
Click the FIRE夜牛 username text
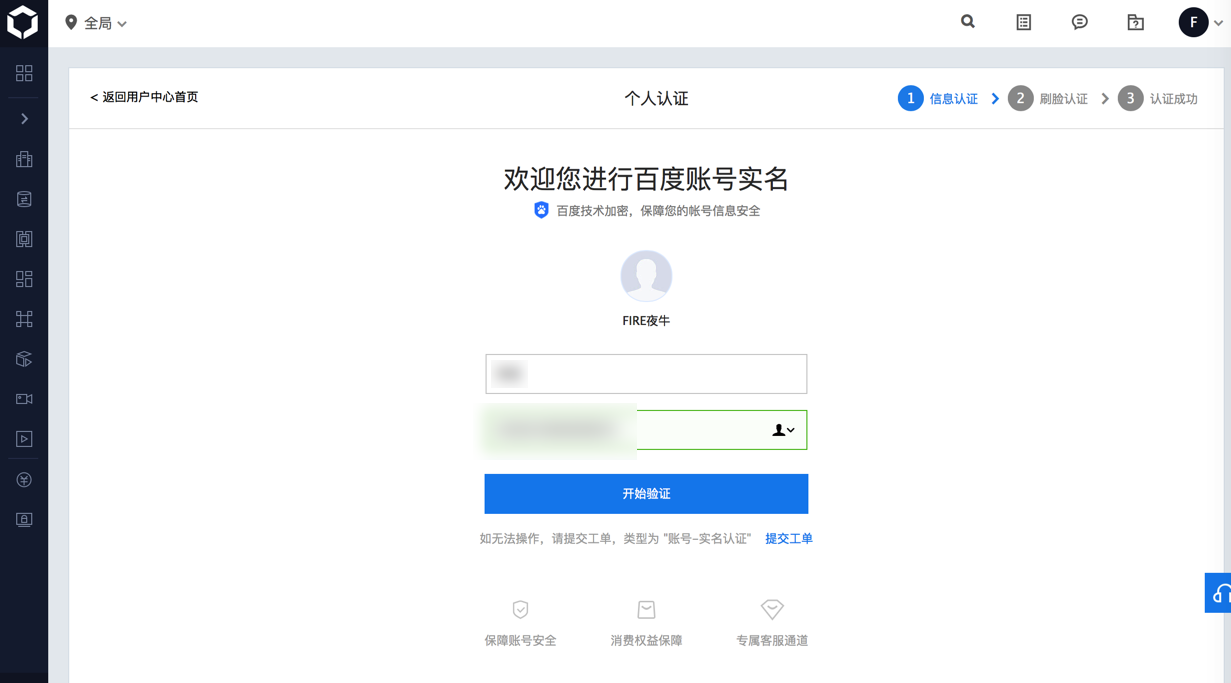(x=646, y=321)
